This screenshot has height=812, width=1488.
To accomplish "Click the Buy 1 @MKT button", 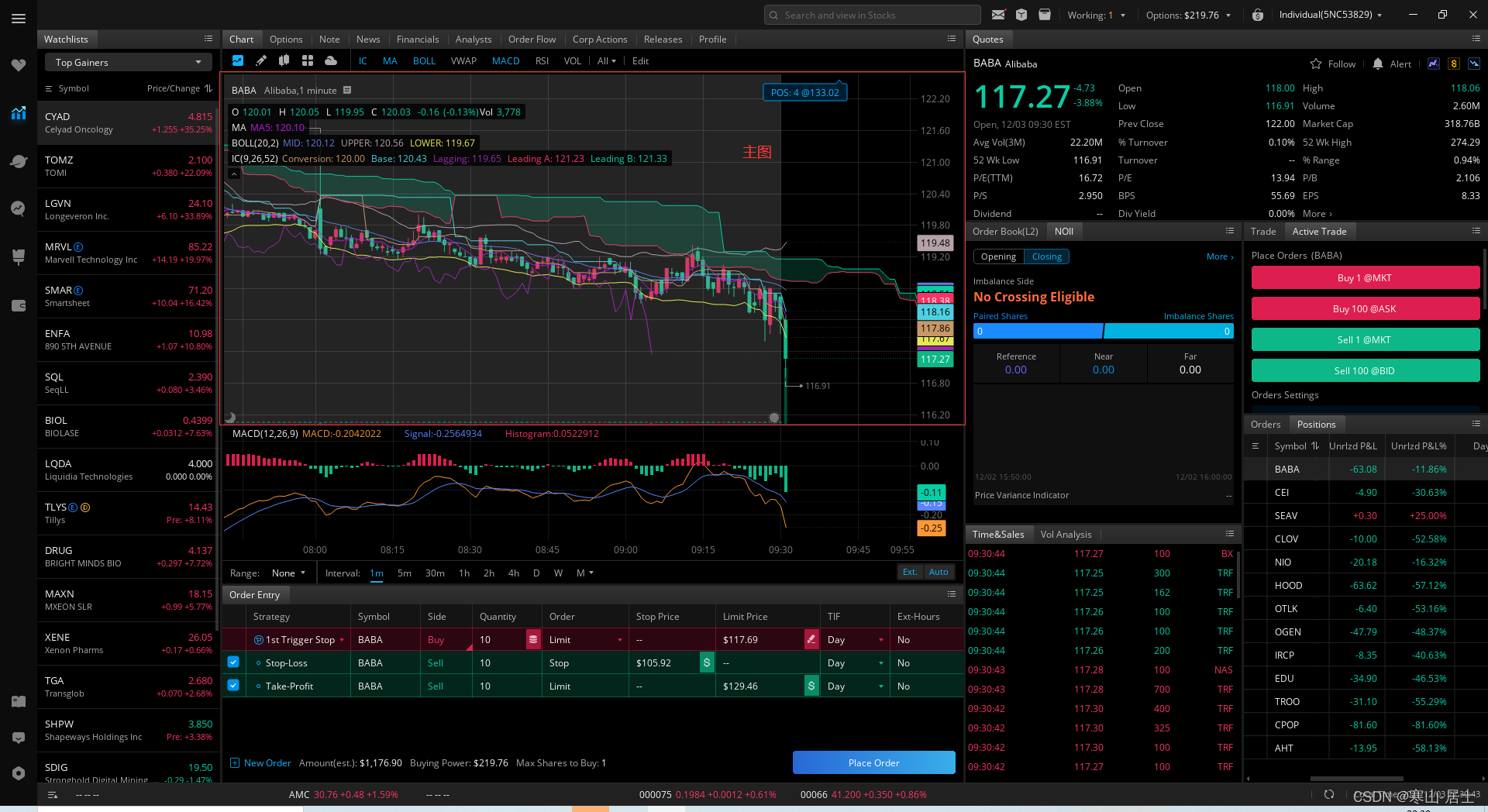I will coord(1365,278).
